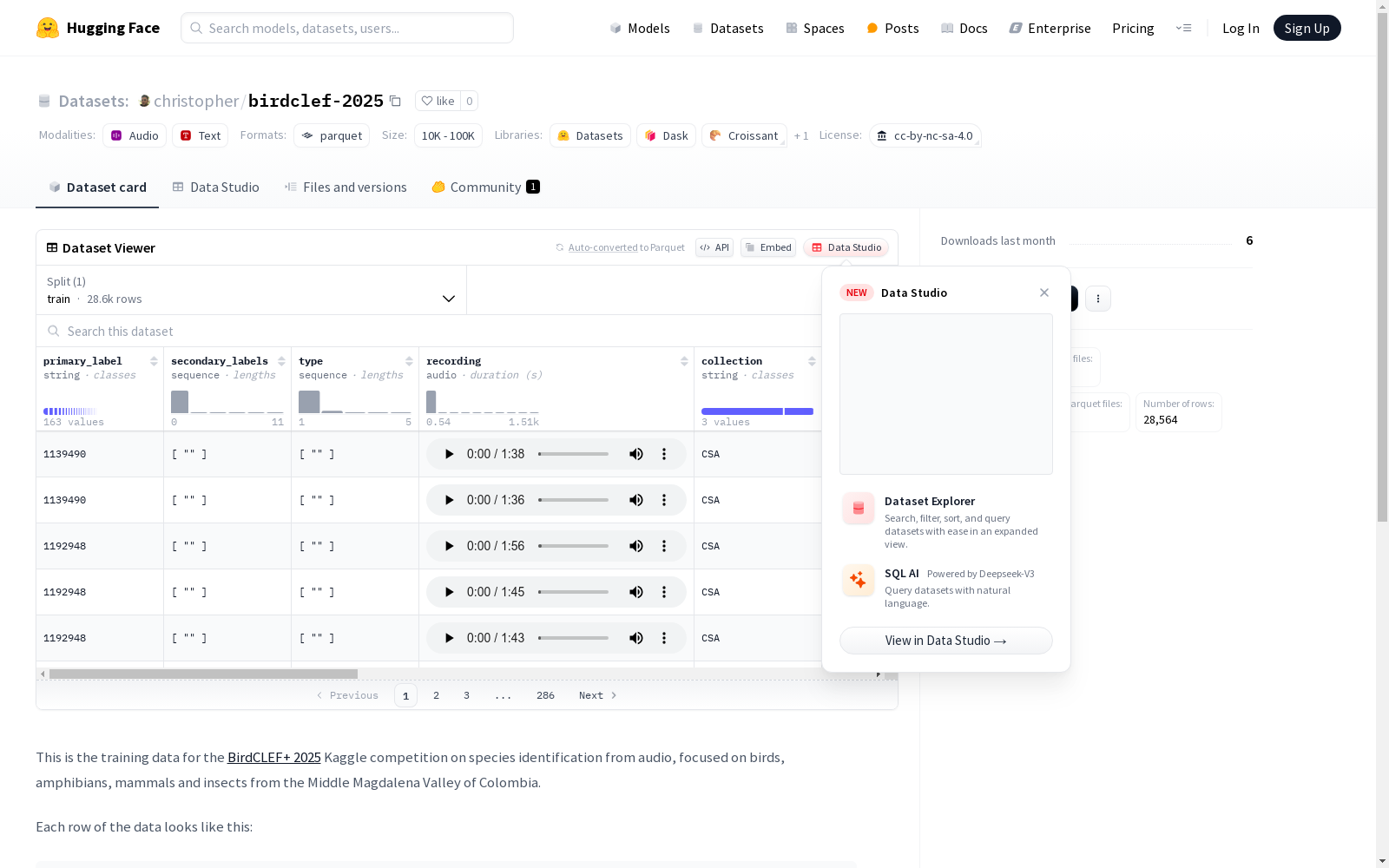Open more options for 1:43 audio
The height and width of the screenshot is (868, 1389).
(664, 638)
